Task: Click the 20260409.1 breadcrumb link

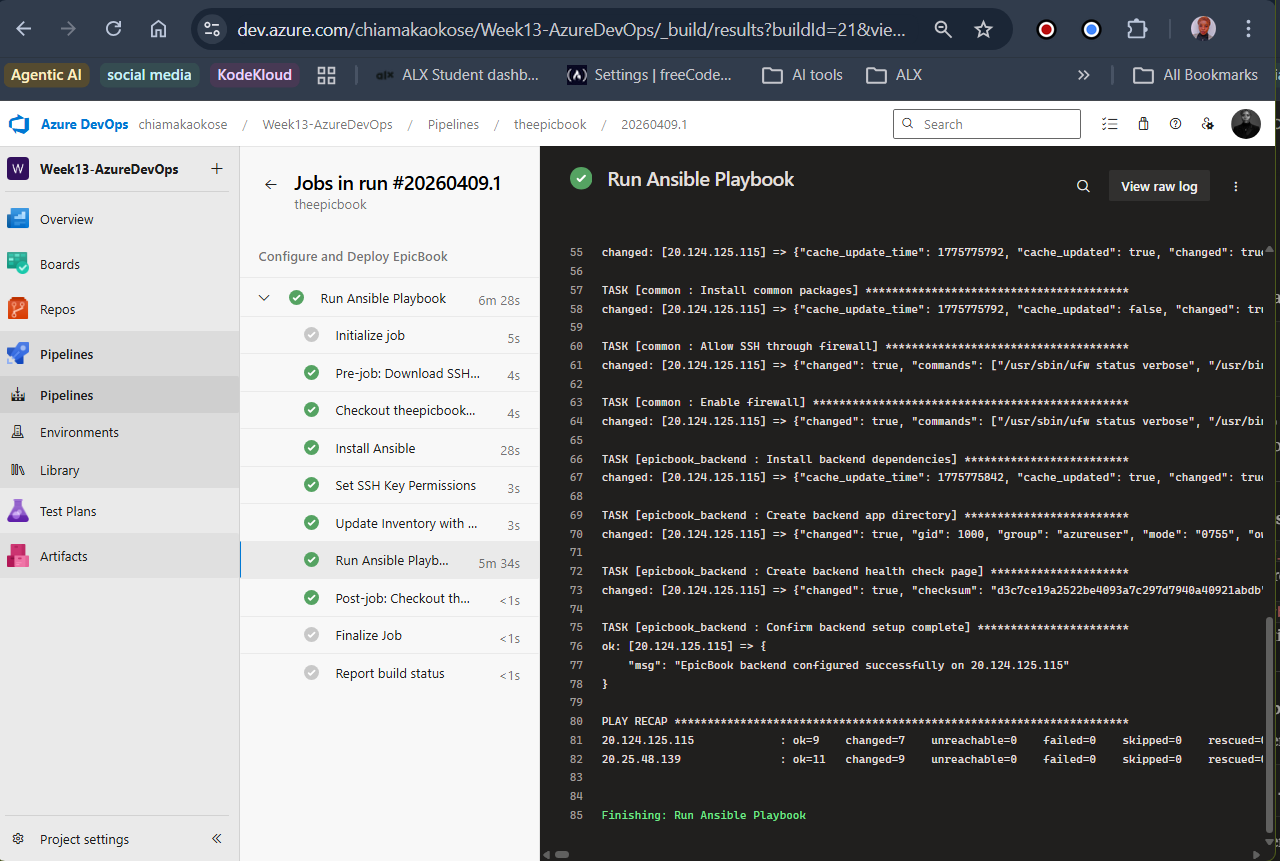Action: tap(654, 125)
